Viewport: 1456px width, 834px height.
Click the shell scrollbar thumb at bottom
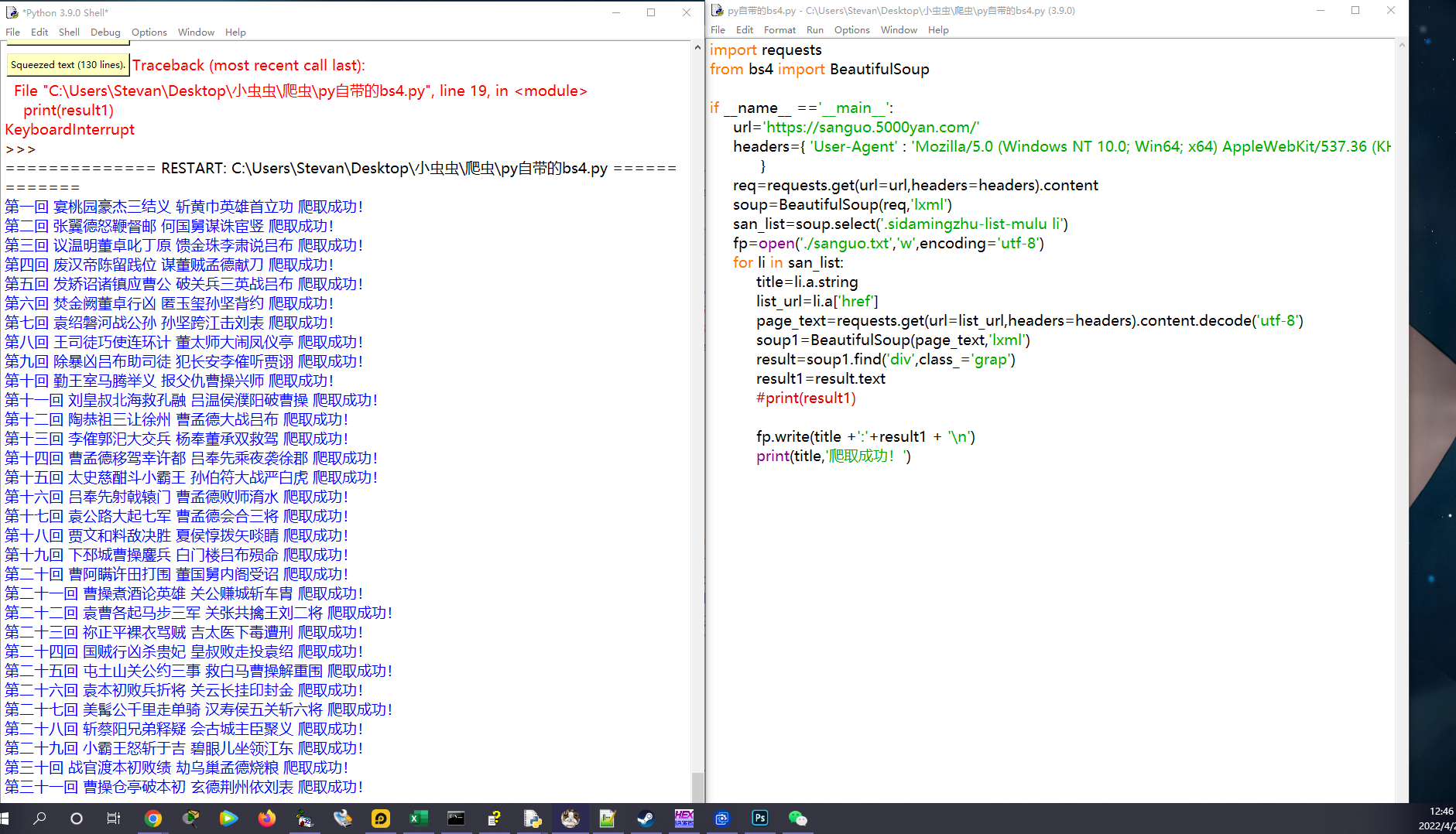point(697,786)
